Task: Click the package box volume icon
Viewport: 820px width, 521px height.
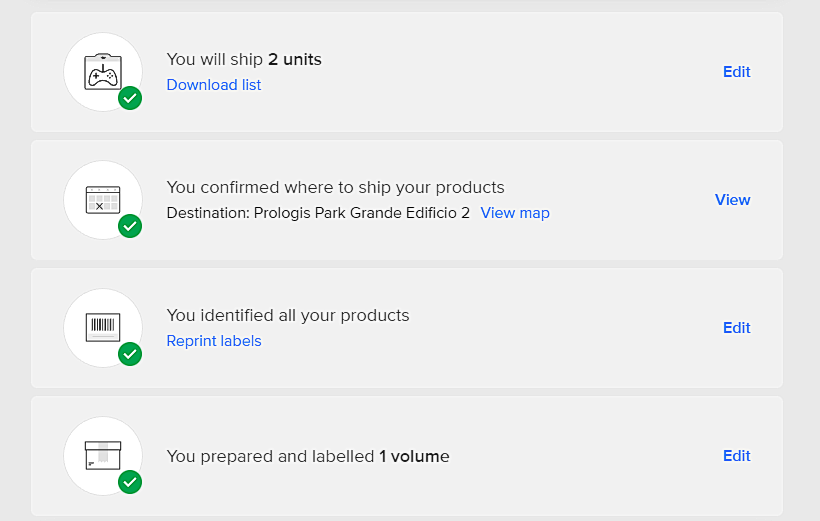Action: coord(102,455)
